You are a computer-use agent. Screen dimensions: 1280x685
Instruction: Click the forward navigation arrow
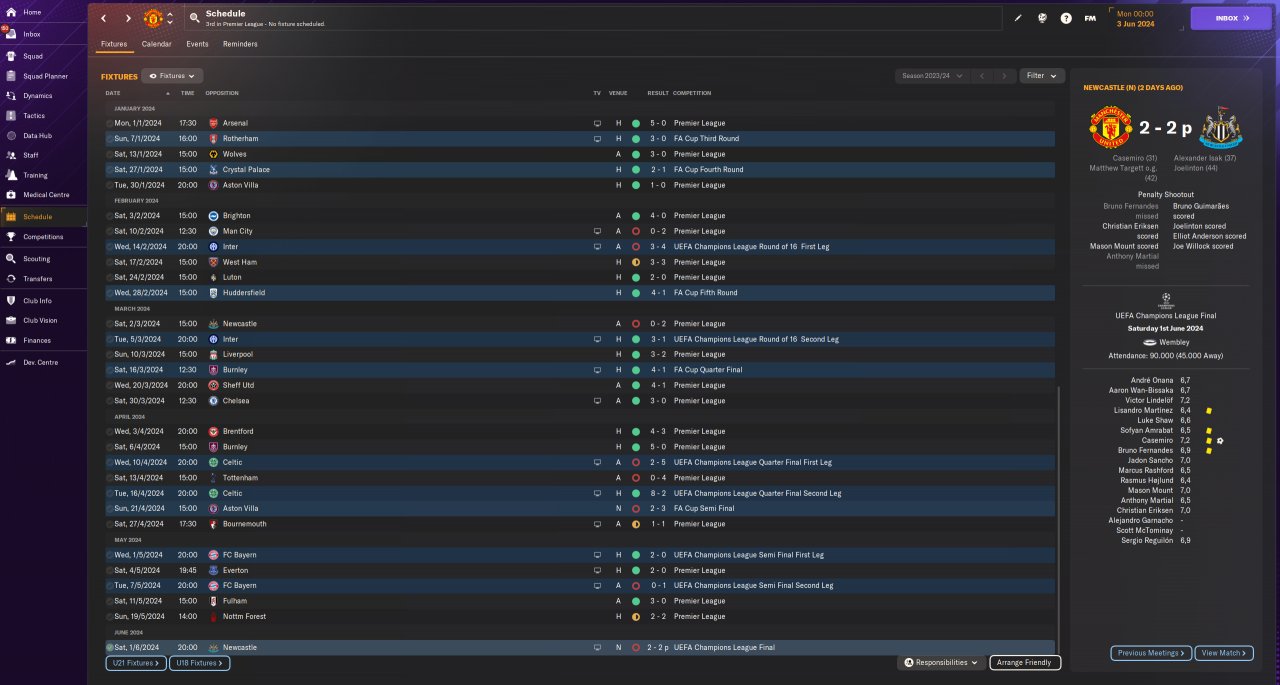128,18
